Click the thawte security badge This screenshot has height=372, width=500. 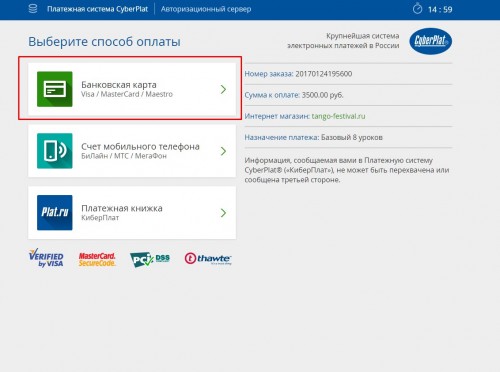208,258
